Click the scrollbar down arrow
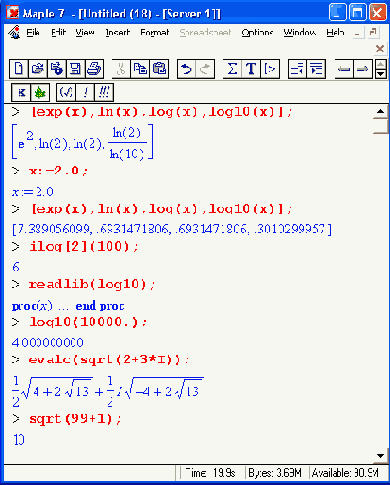 (380, 456)
